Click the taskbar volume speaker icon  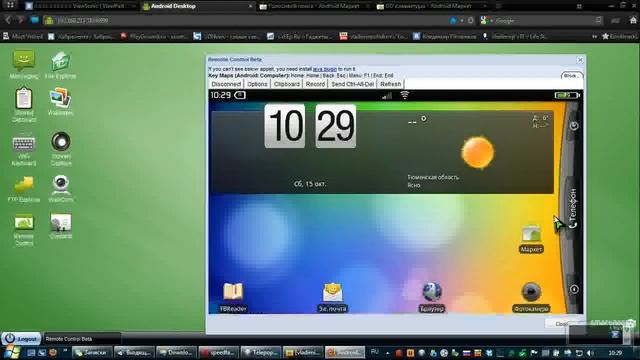click(x=590, y=353)
